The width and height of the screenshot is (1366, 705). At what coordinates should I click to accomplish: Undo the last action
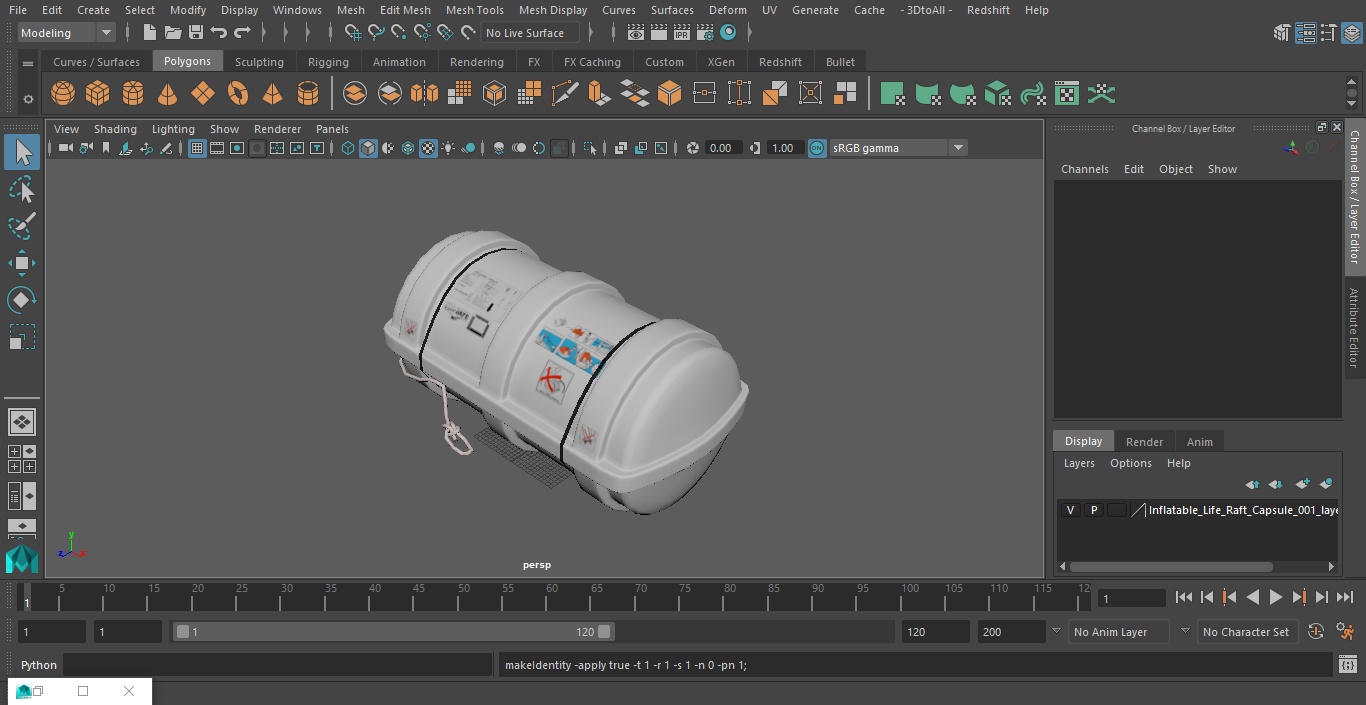coord(219,33)
